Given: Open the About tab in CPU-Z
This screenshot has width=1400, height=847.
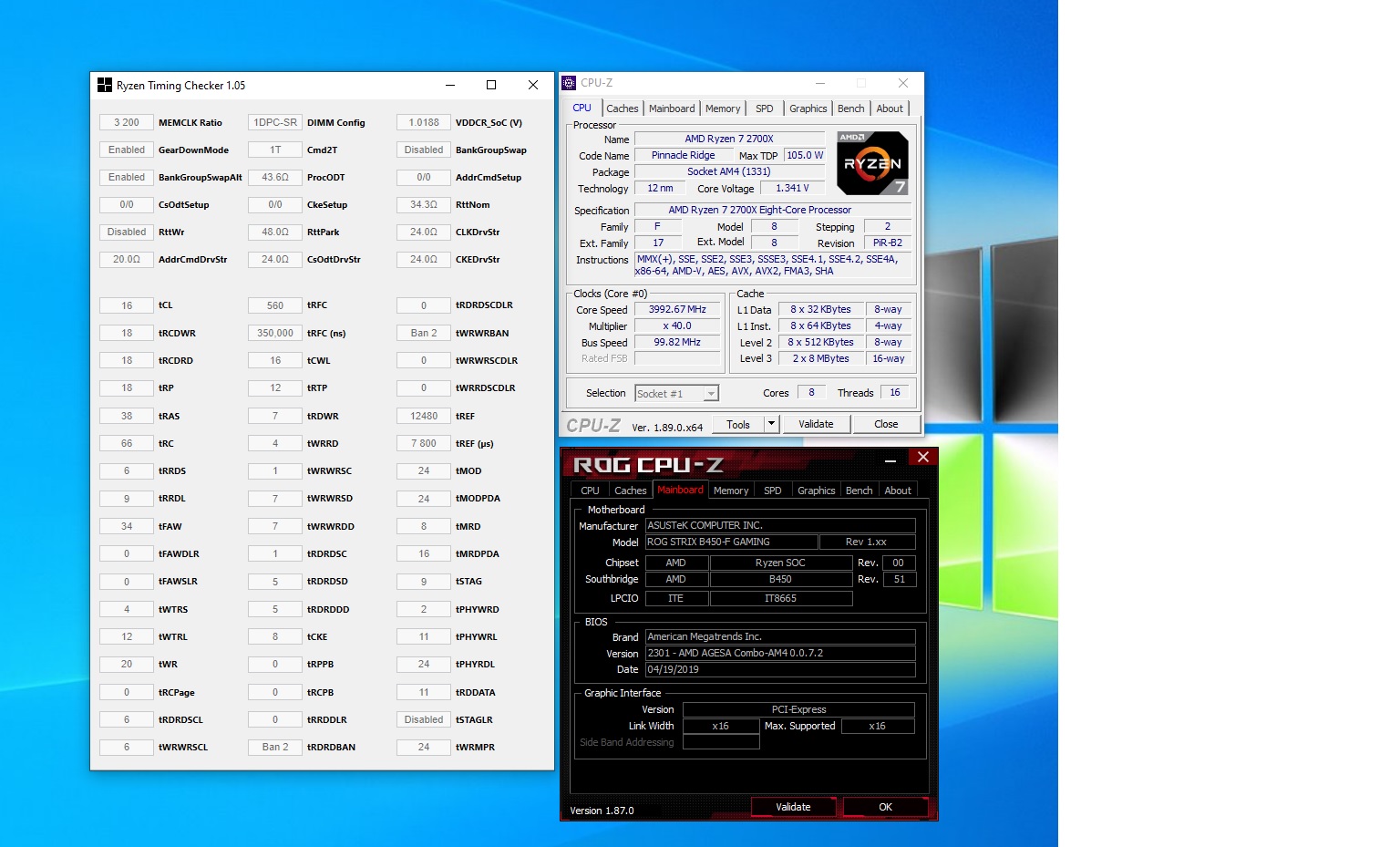Looking at the screenshot, I should tap(890, 108).
